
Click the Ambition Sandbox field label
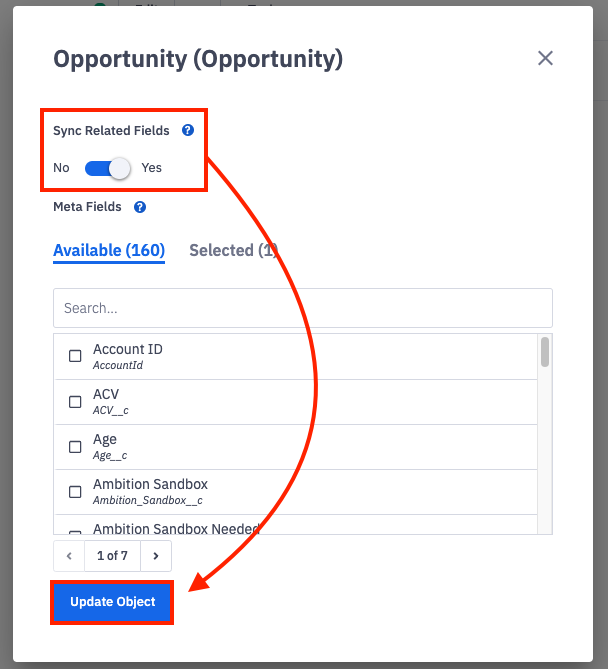[x=150, y=484]
